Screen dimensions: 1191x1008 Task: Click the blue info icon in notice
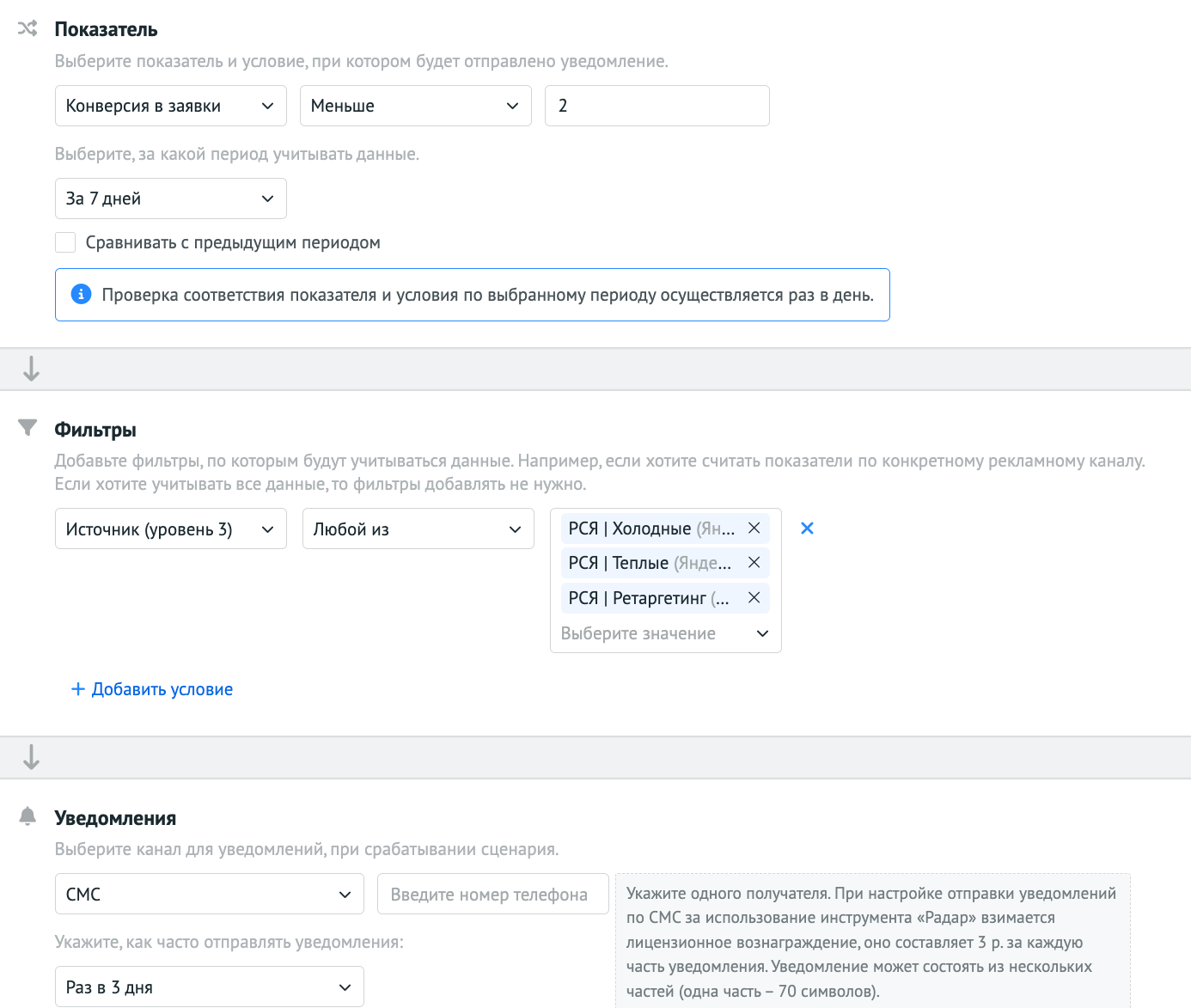pos(81,295)
